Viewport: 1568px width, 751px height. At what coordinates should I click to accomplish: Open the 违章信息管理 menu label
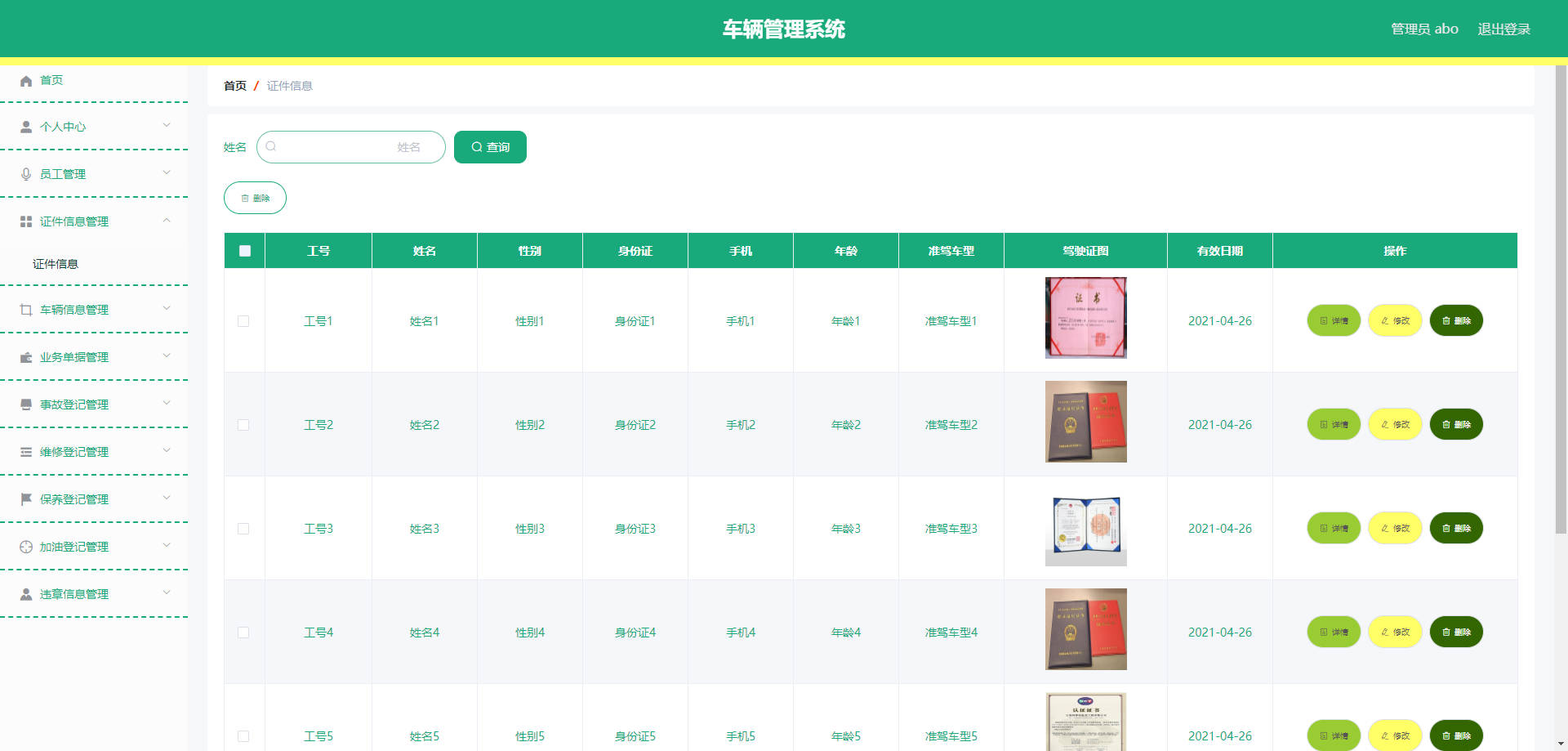coord(74,594)
